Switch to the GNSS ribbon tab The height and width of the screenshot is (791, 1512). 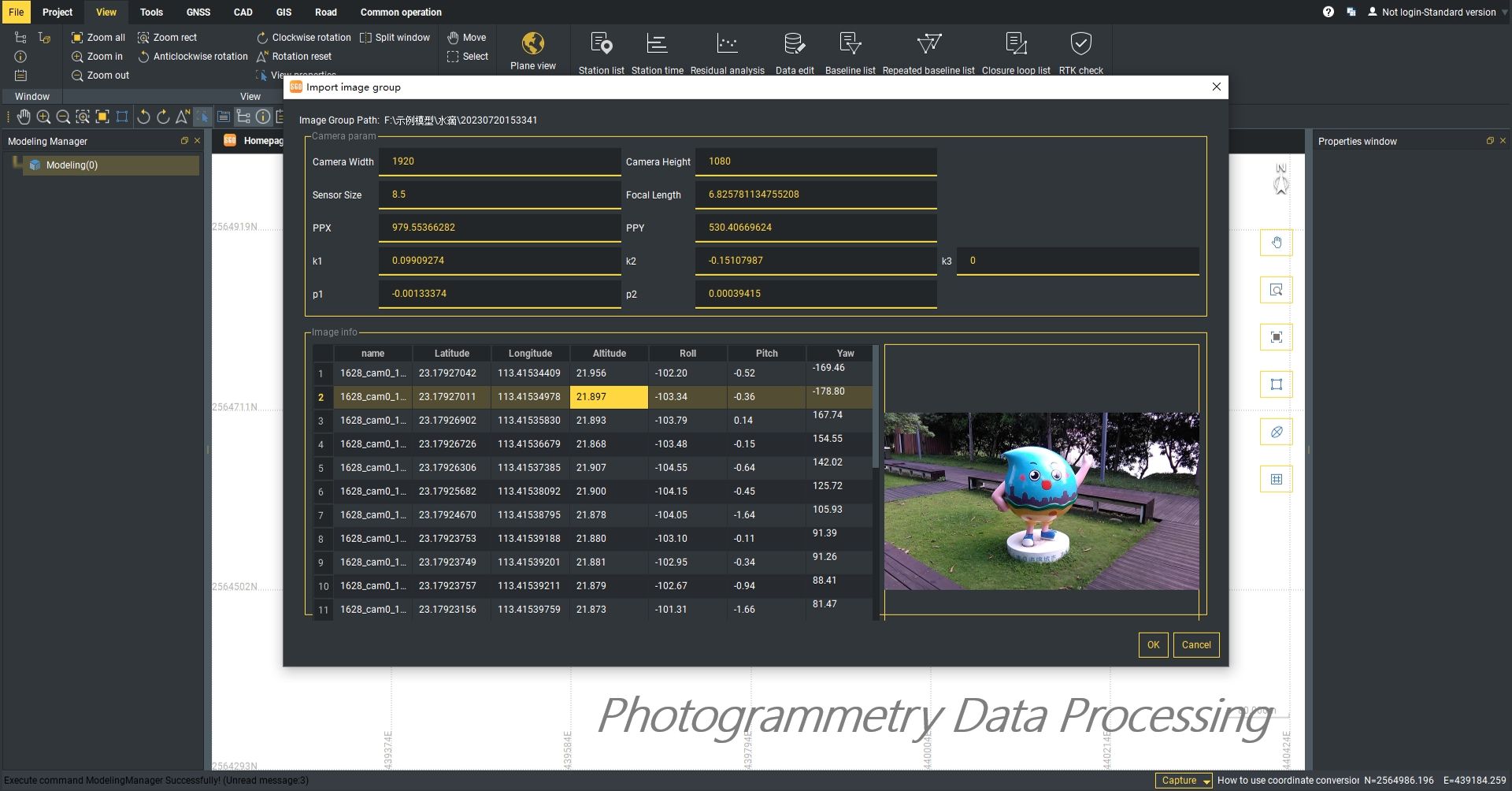tap(198, 12)
